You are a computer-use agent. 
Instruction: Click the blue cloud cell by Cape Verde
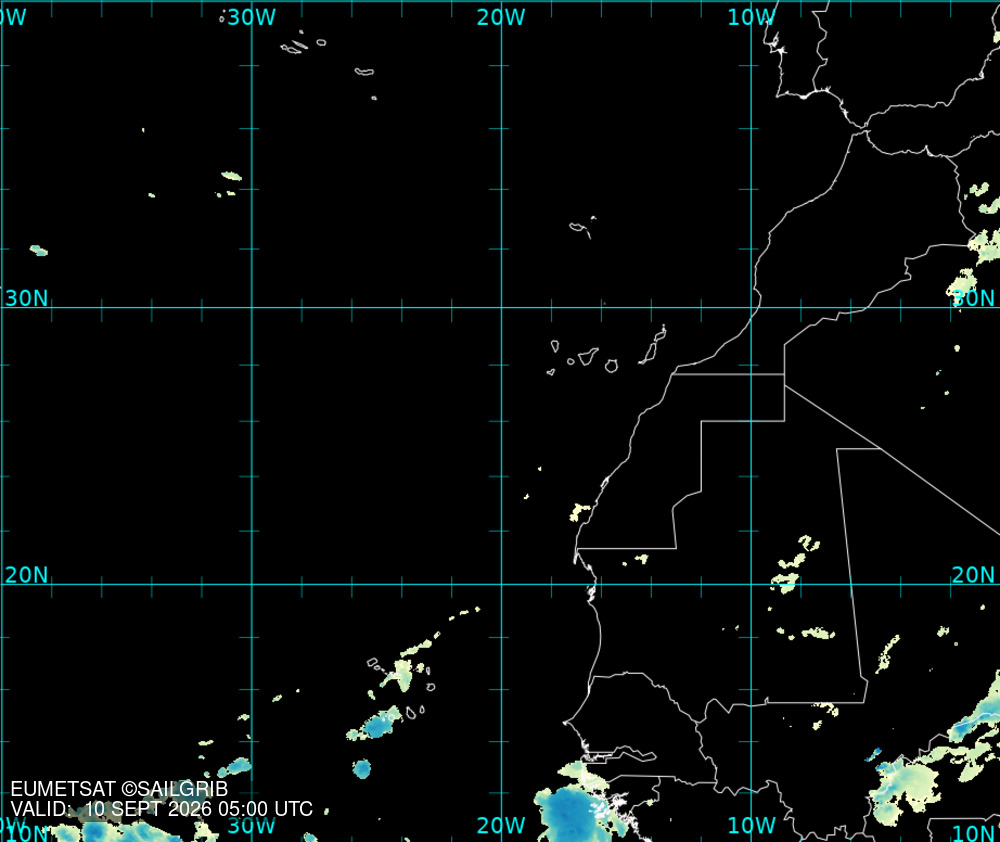point(377,725)
